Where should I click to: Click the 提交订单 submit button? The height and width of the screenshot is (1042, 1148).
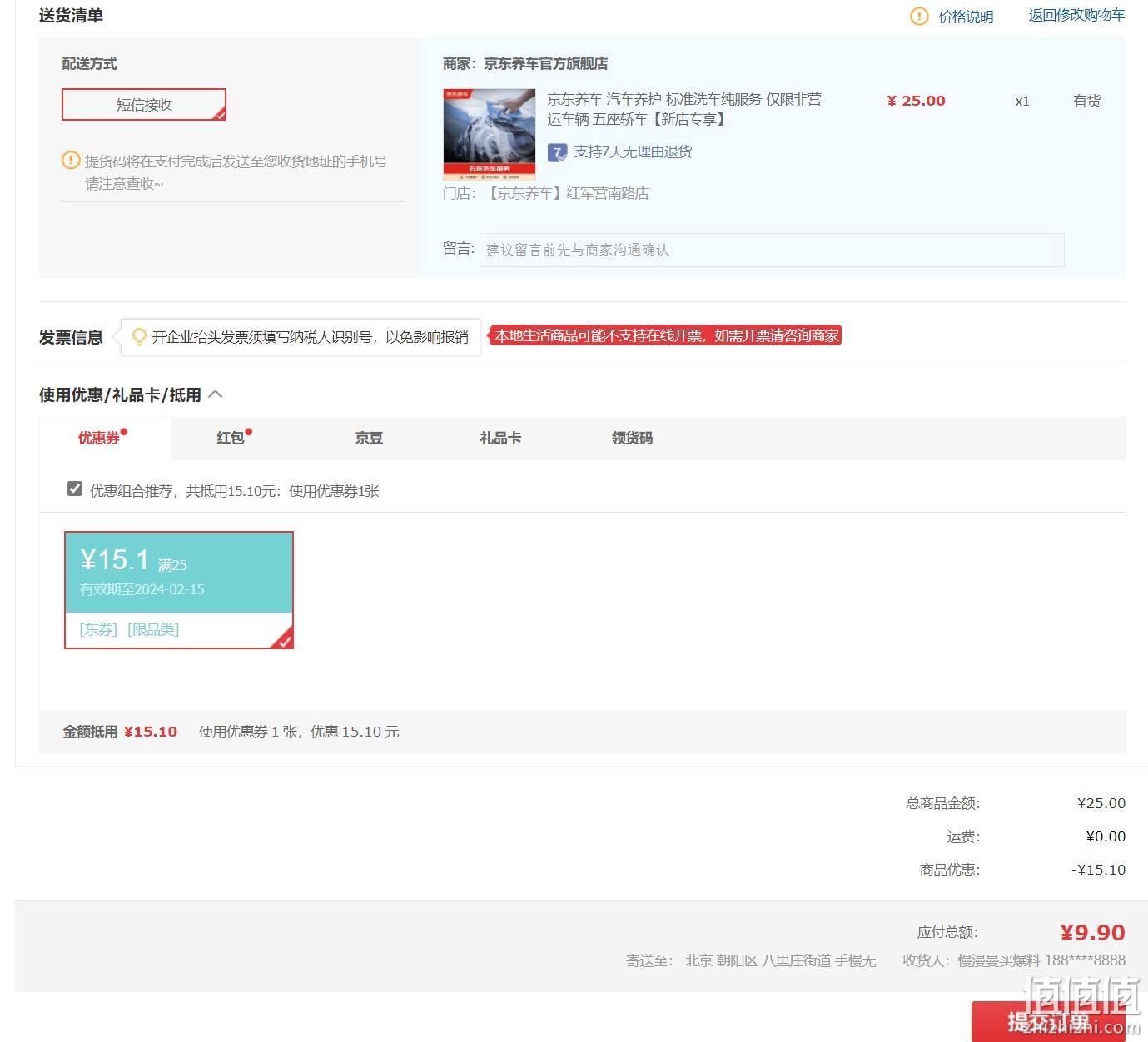1048,1021
